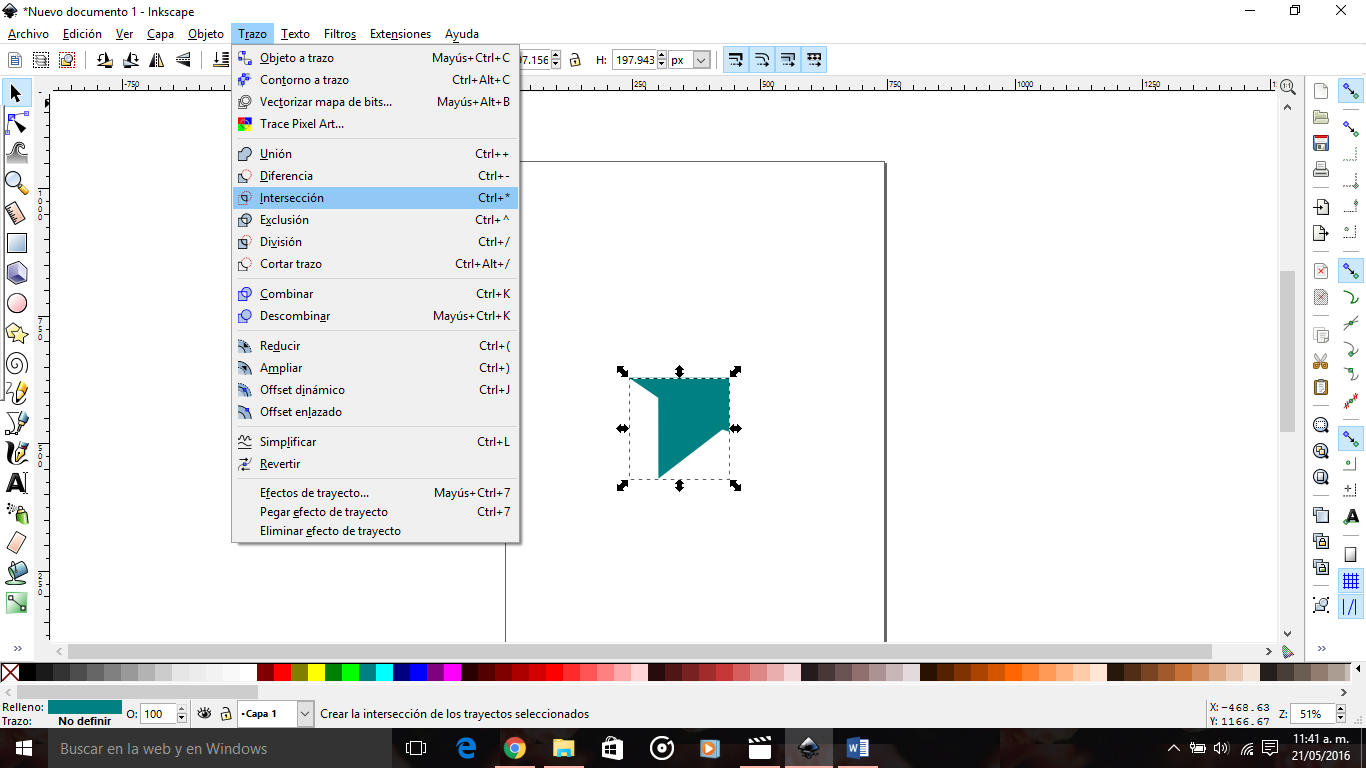
Task: Select the Calligraphy tool
Action: (15, 452)
